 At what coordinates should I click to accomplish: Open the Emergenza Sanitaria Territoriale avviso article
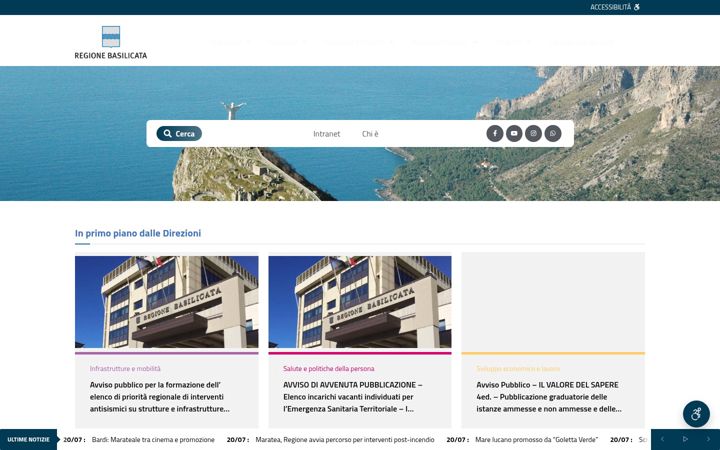click(353, 397)
